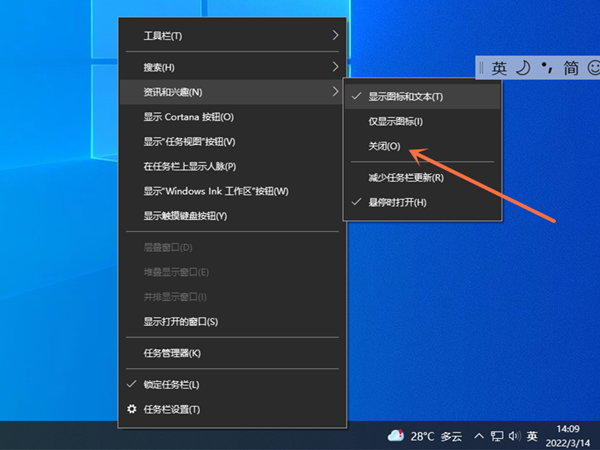Select 显示图标和文本 checked option
The height and width of the screenshot is (450, 600).
[405, 96]
